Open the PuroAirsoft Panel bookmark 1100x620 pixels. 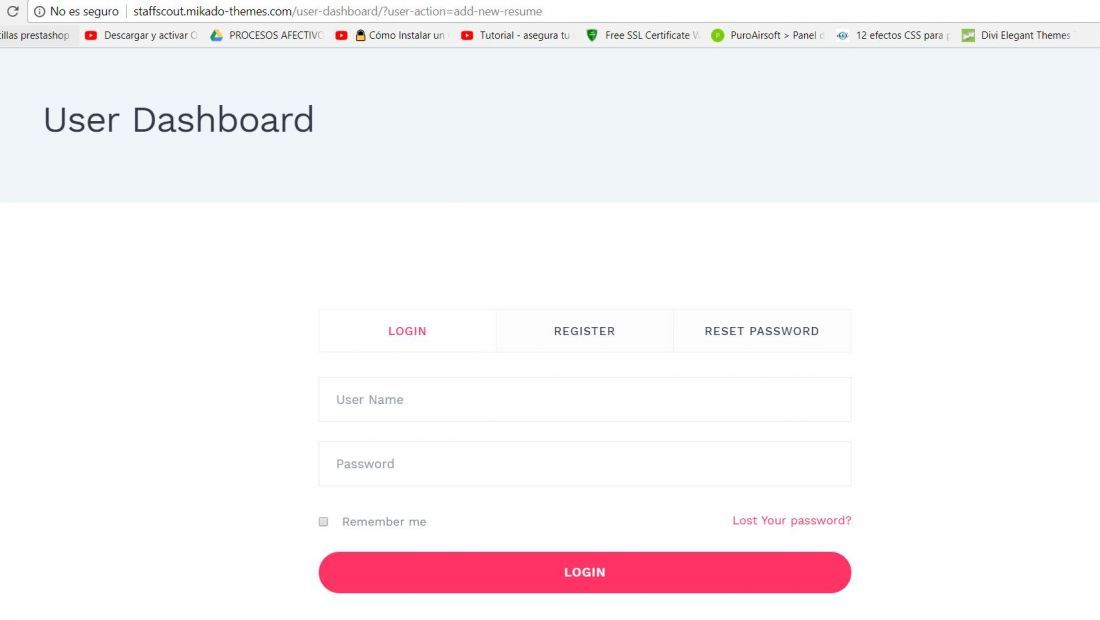(767, 35)
